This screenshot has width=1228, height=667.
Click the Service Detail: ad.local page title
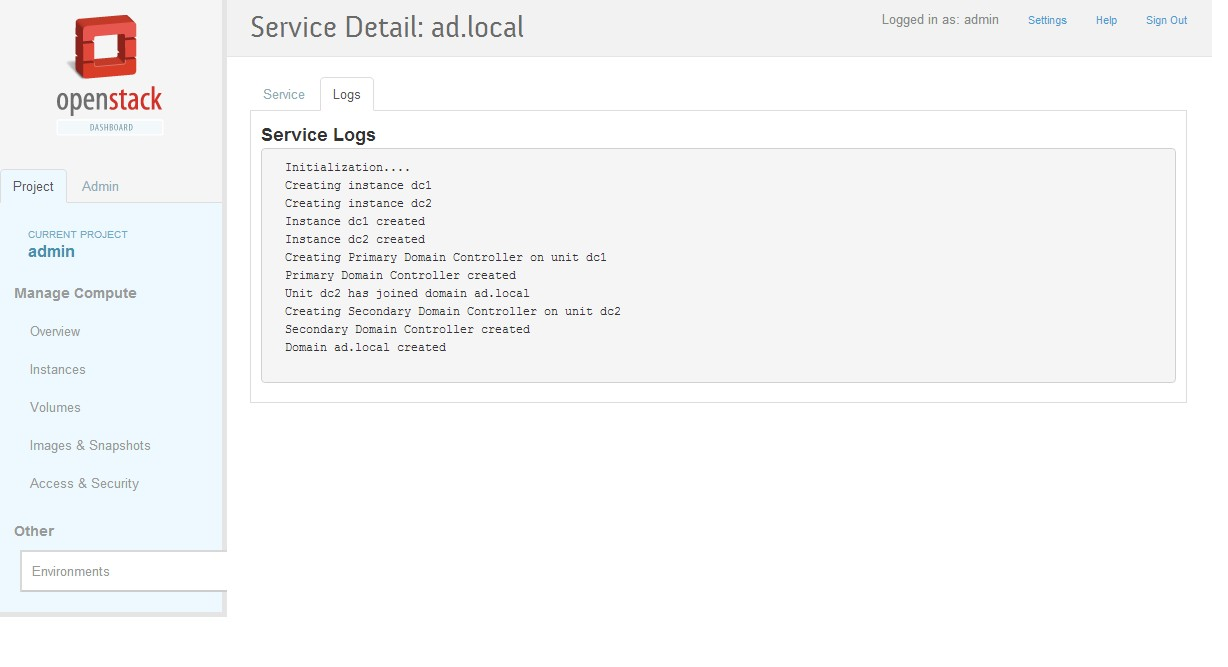[x=387, y=27]
